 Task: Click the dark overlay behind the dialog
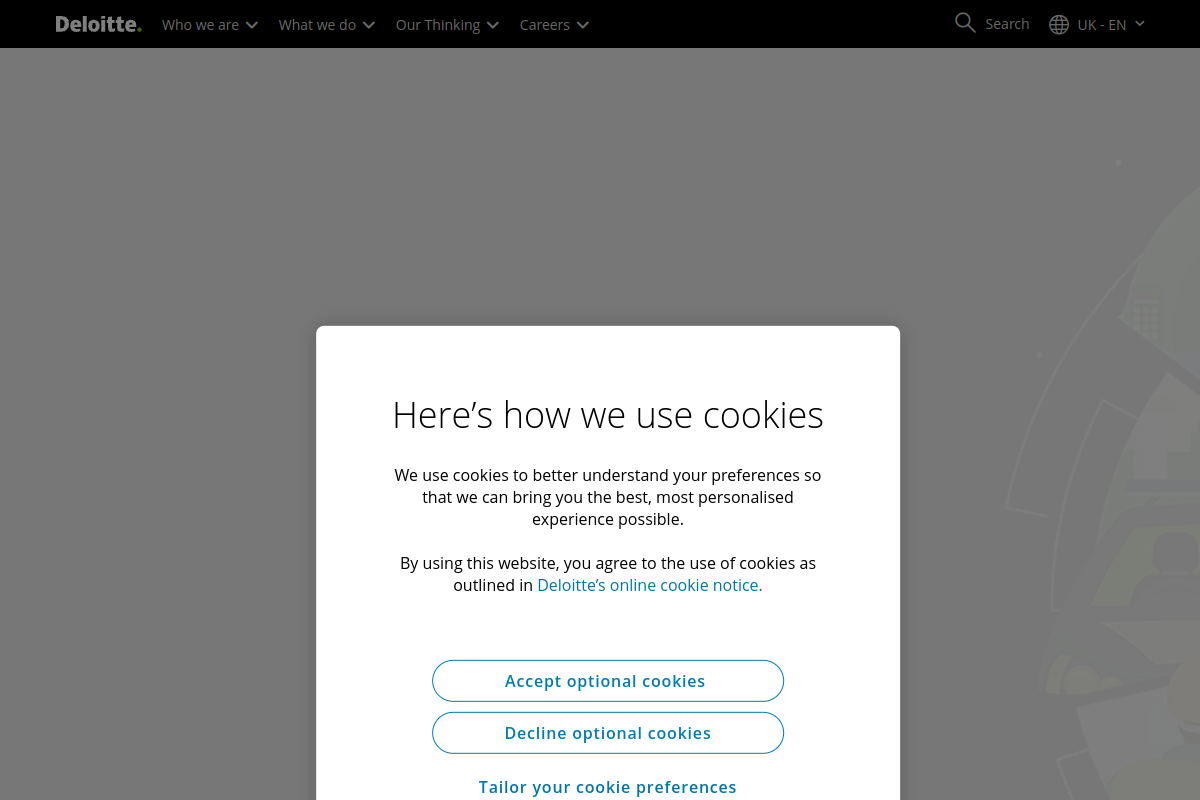pyautogui.click(x=150, y=400)
